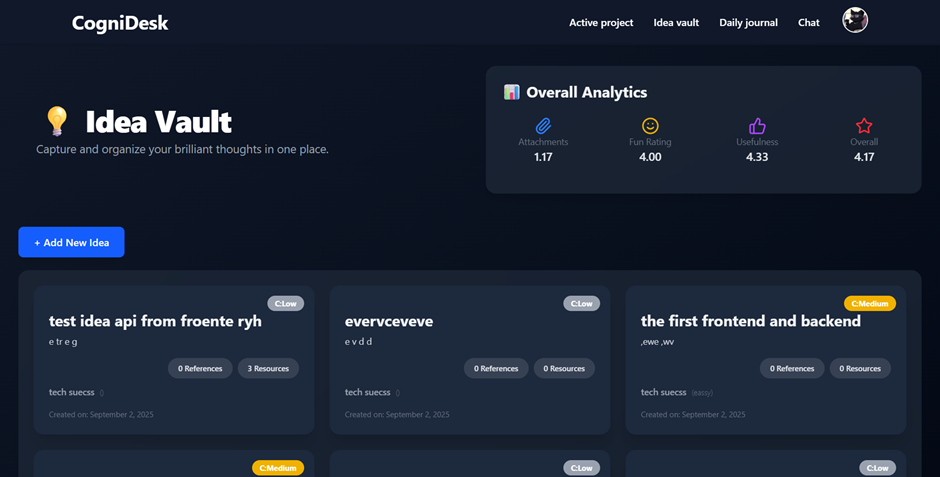Screen dimensions: 940x477
Task: Click the CogniDesk logo
Action: 120,23
